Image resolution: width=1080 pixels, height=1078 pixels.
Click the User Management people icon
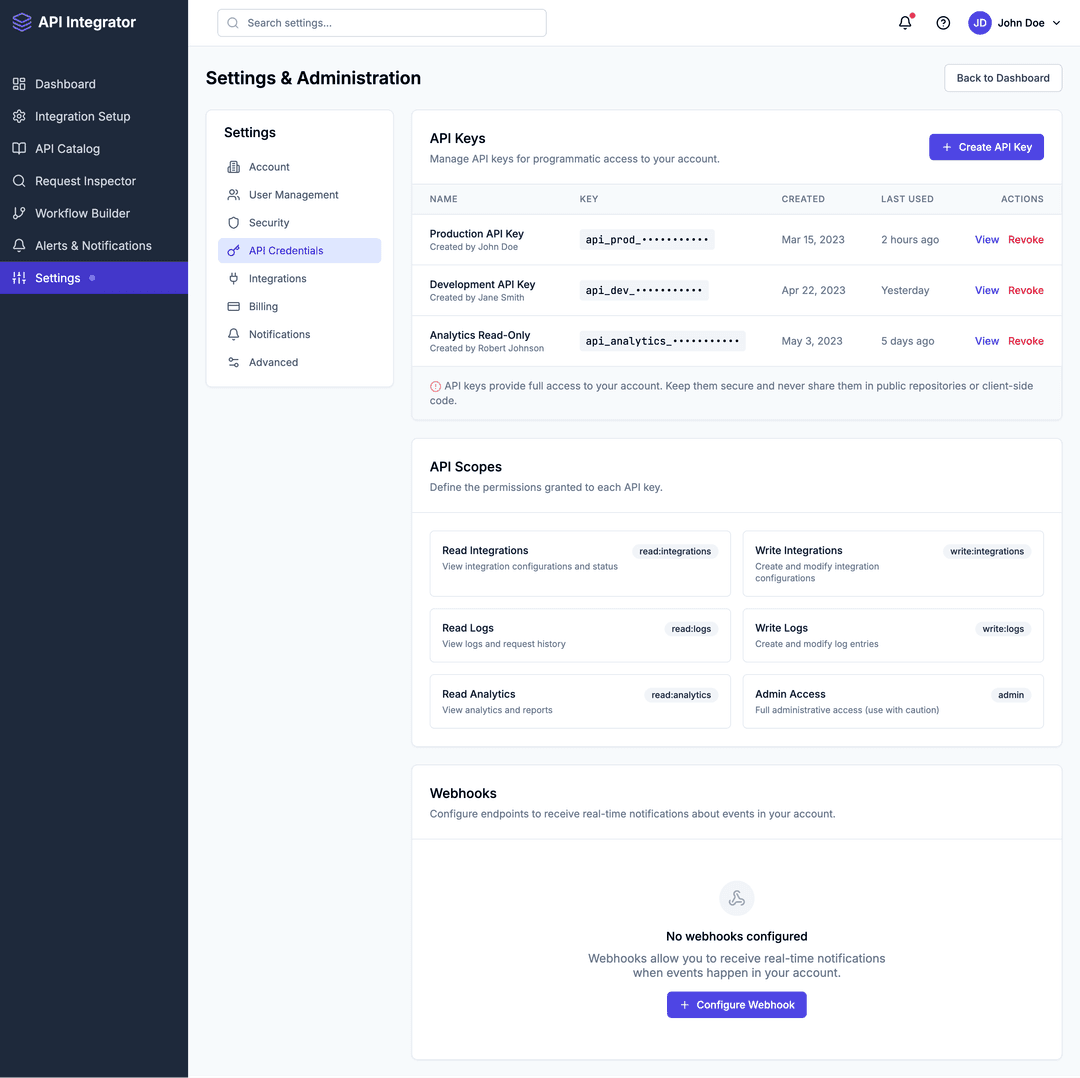234,194
